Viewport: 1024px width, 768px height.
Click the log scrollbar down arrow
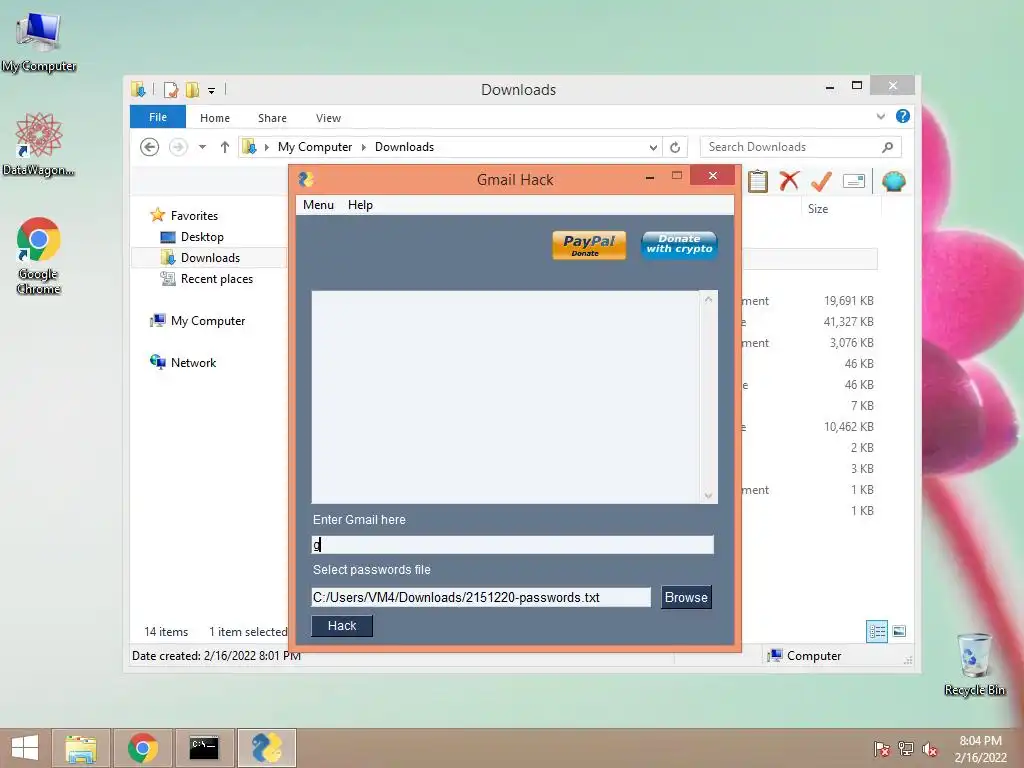click(708, 496)
